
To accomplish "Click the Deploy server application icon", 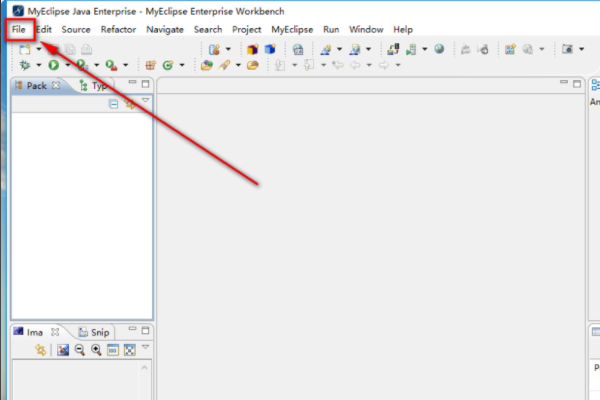I will coord(393,49).
